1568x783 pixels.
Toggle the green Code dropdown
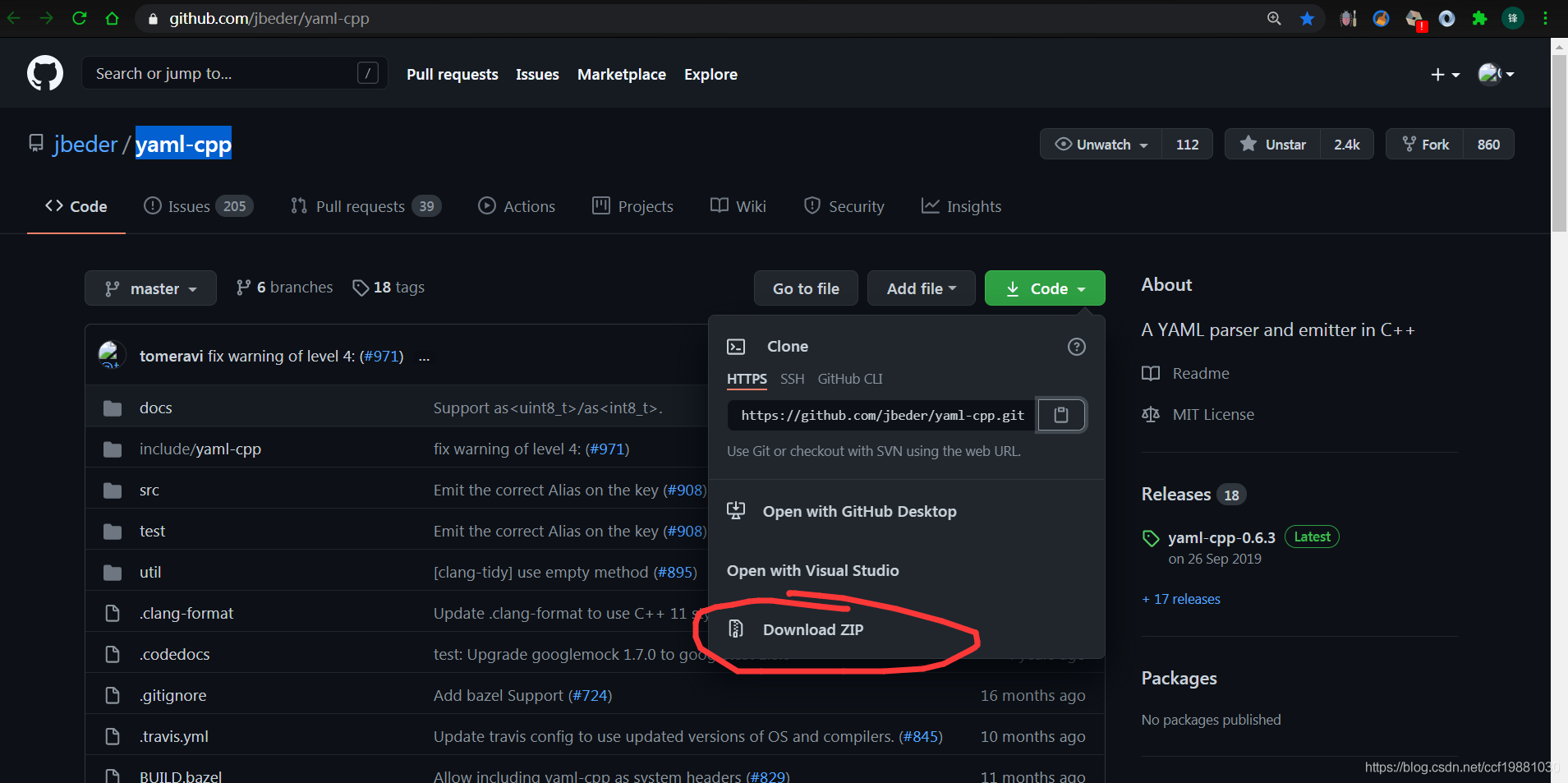[1045, 288]
